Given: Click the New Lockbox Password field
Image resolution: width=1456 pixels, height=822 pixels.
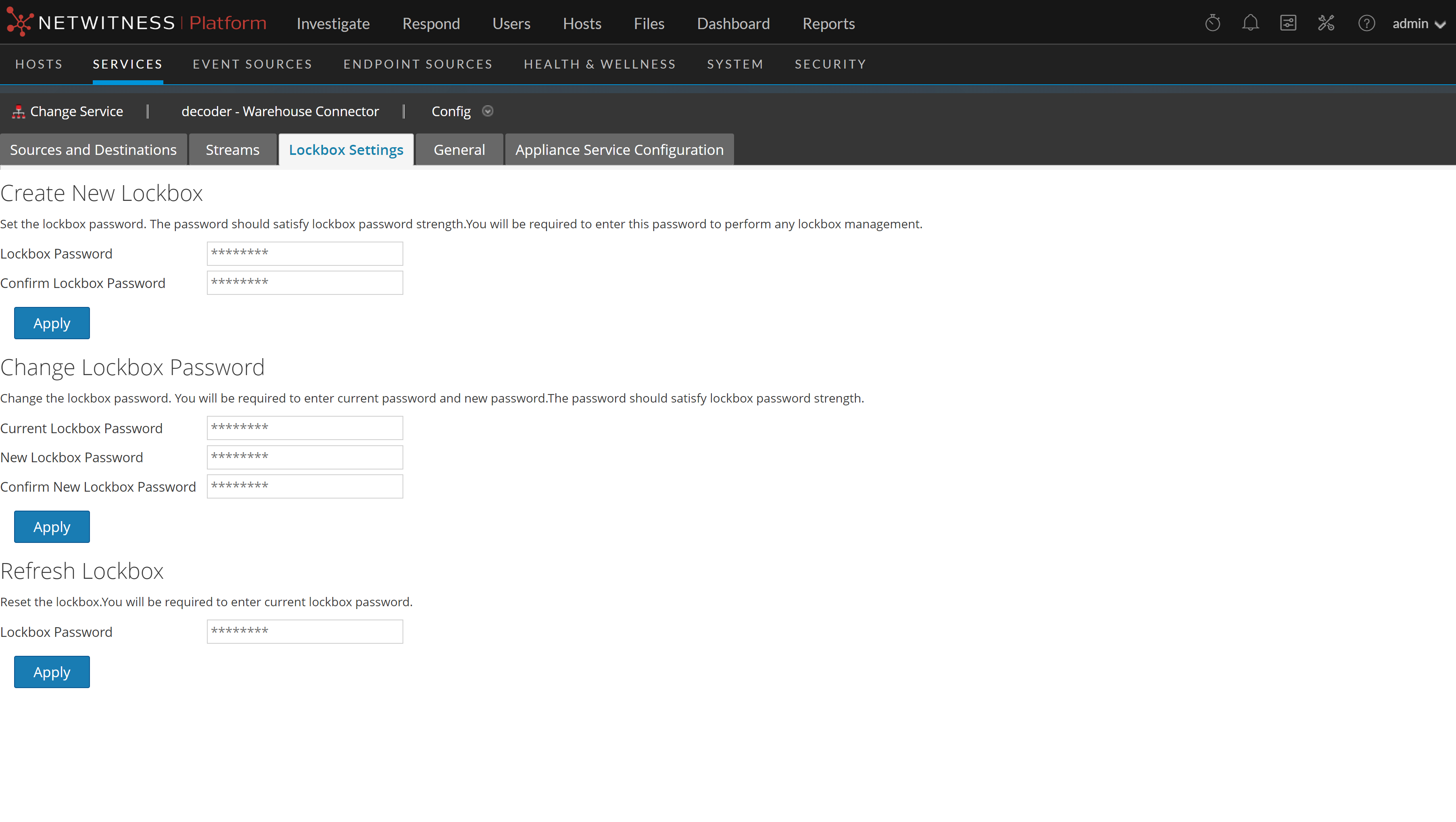Looking at the screenshot, I should (305, 457).
